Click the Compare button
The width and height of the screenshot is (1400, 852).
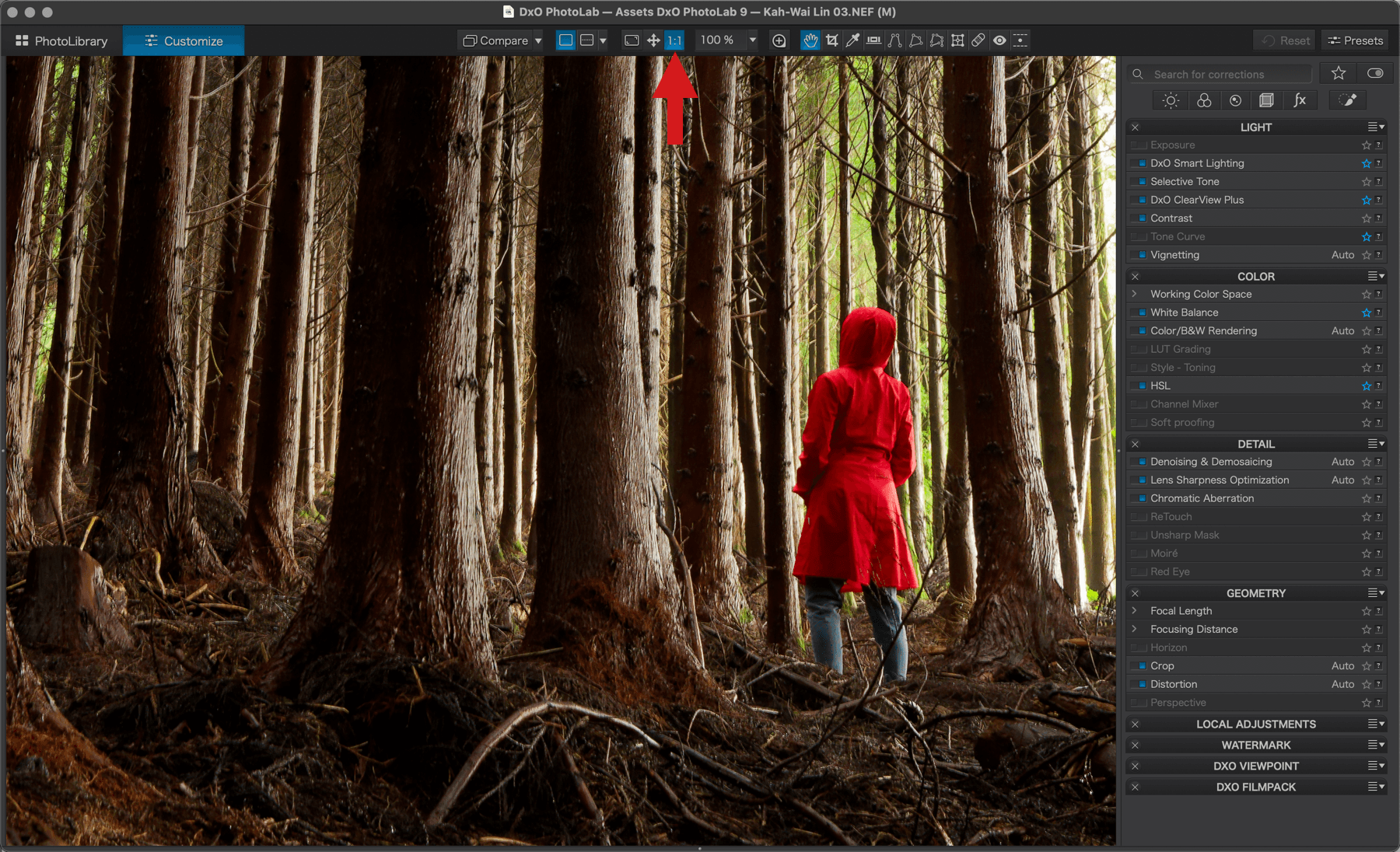point(495,40)
